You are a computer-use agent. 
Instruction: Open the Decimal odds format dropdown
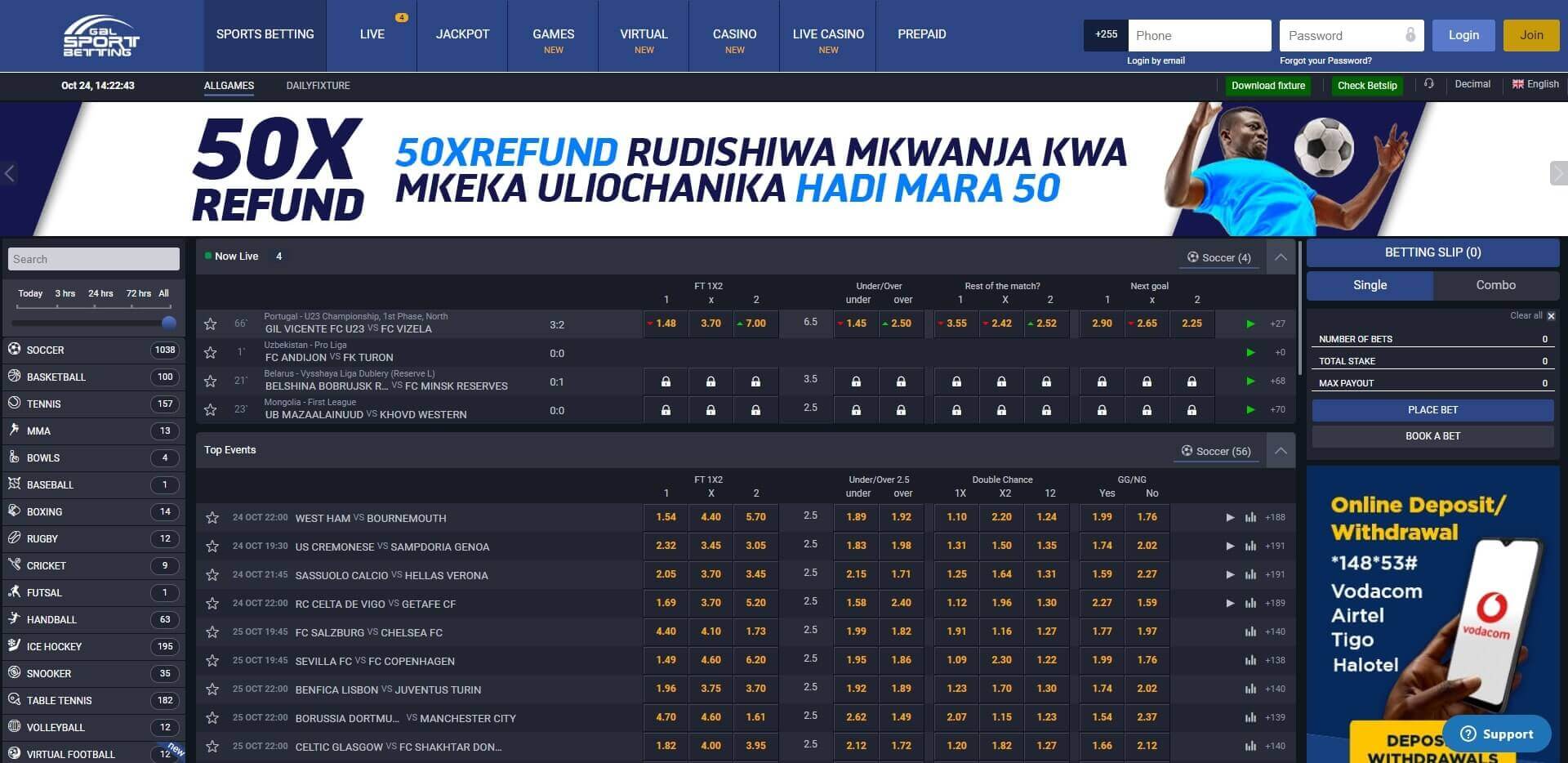pos(1472,83)
